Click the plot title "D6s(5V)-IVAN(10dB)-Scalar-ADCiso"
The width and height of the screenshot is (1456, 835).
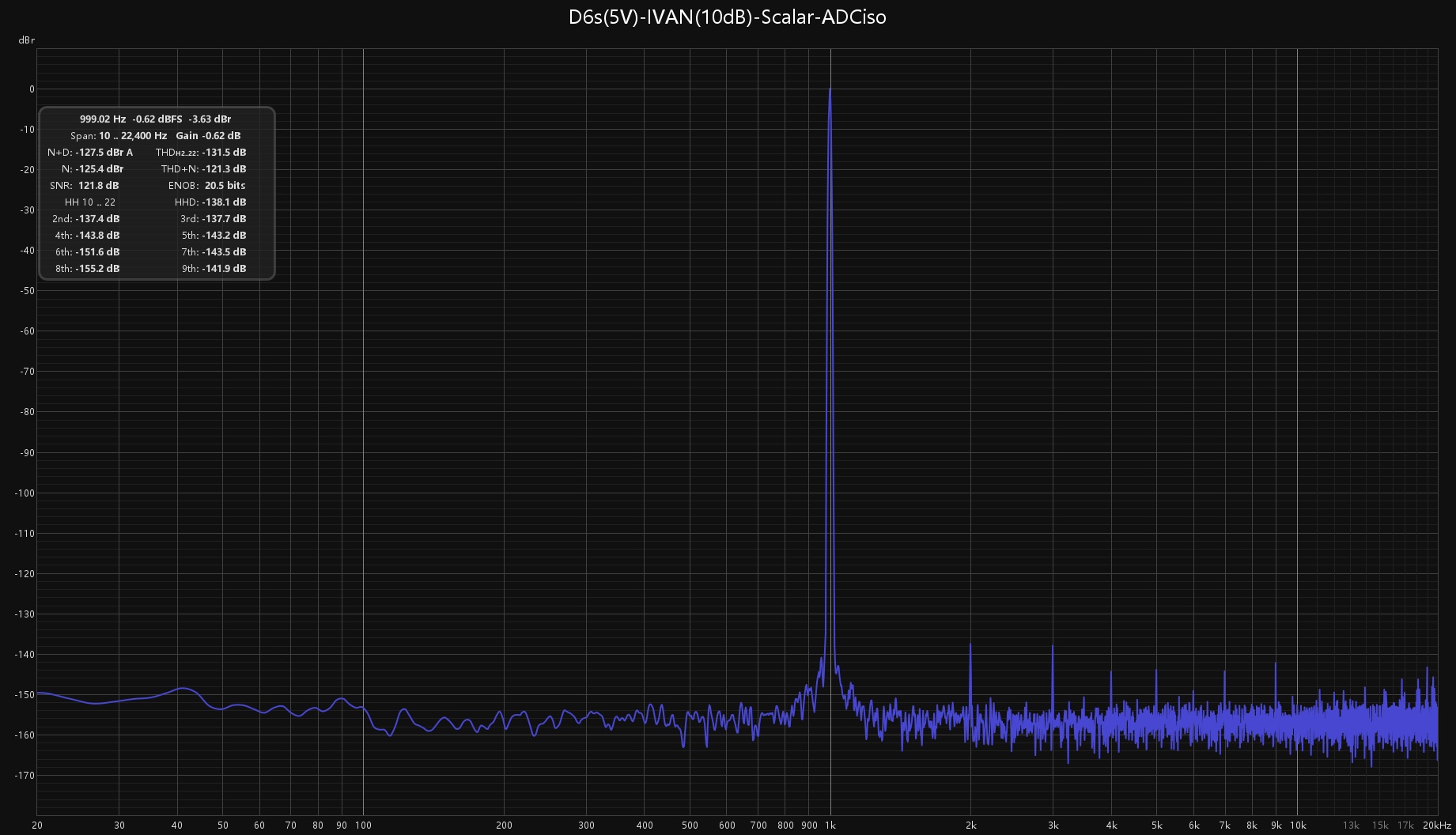click(727, 17)
